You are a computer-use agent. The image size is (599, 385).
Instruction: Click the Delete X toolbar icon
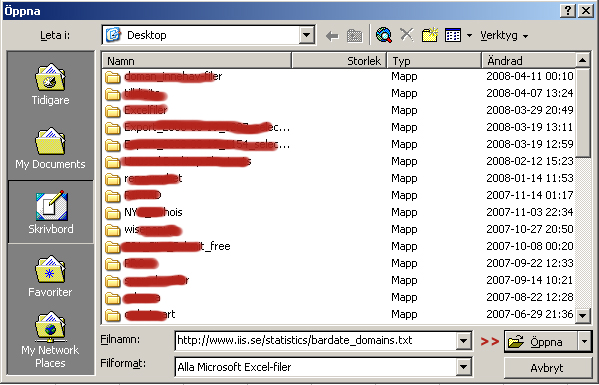click(x=406, y=35)
